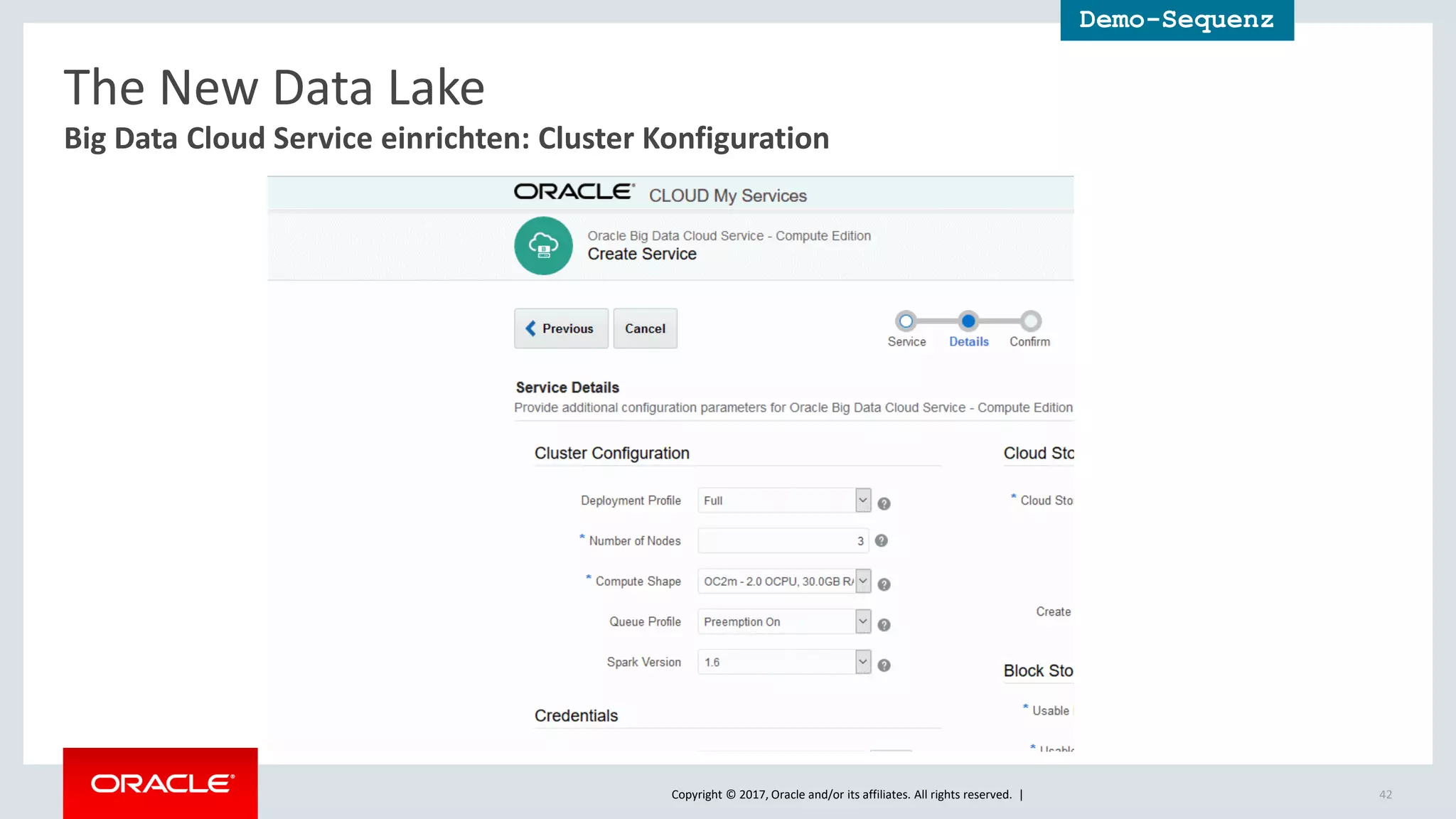Open the Queue Profile dropdown Preemption On
1456x819 pixels.
pos(784,622)
